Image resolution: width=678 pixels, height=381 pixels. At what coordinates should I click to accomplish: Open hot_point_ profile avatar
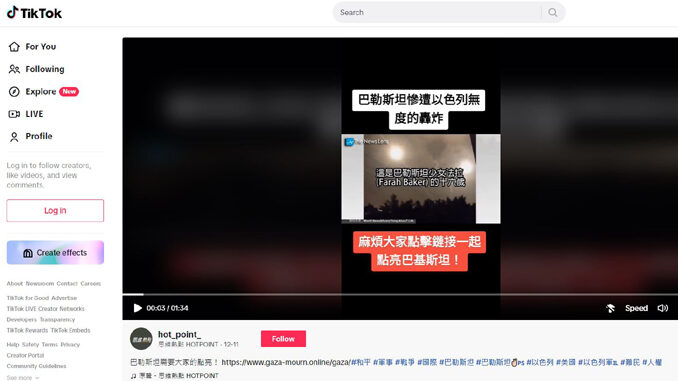click(141, 339)
